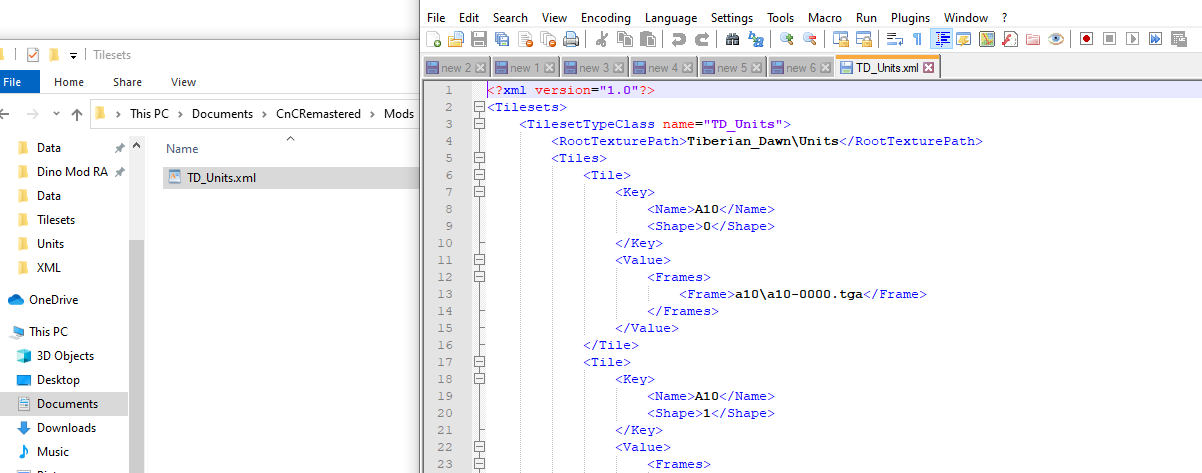Create a new document in Notepad++

click(x=434, y=39)
